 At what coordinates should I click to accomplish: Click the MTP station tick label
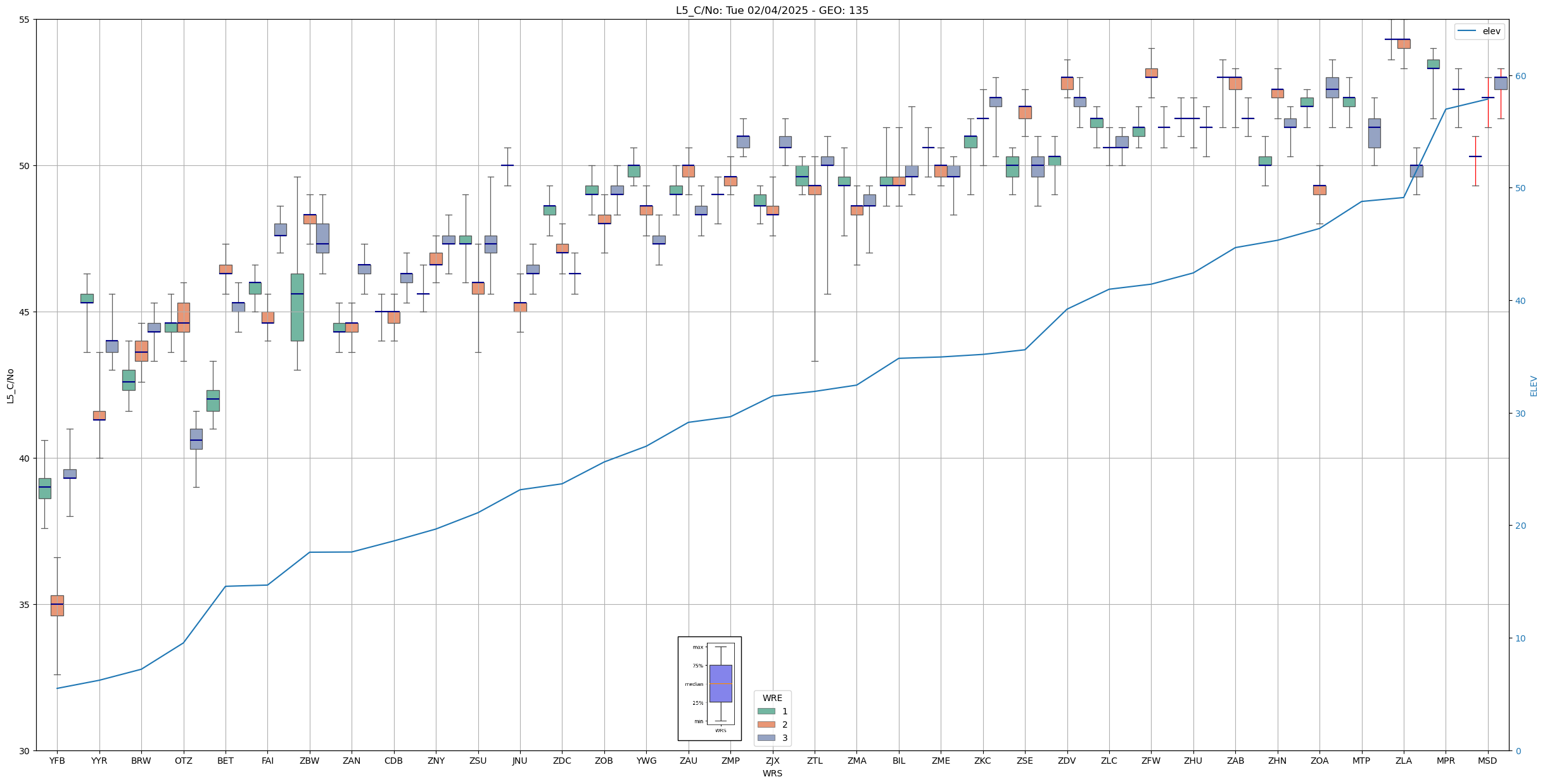(1361, 761)
